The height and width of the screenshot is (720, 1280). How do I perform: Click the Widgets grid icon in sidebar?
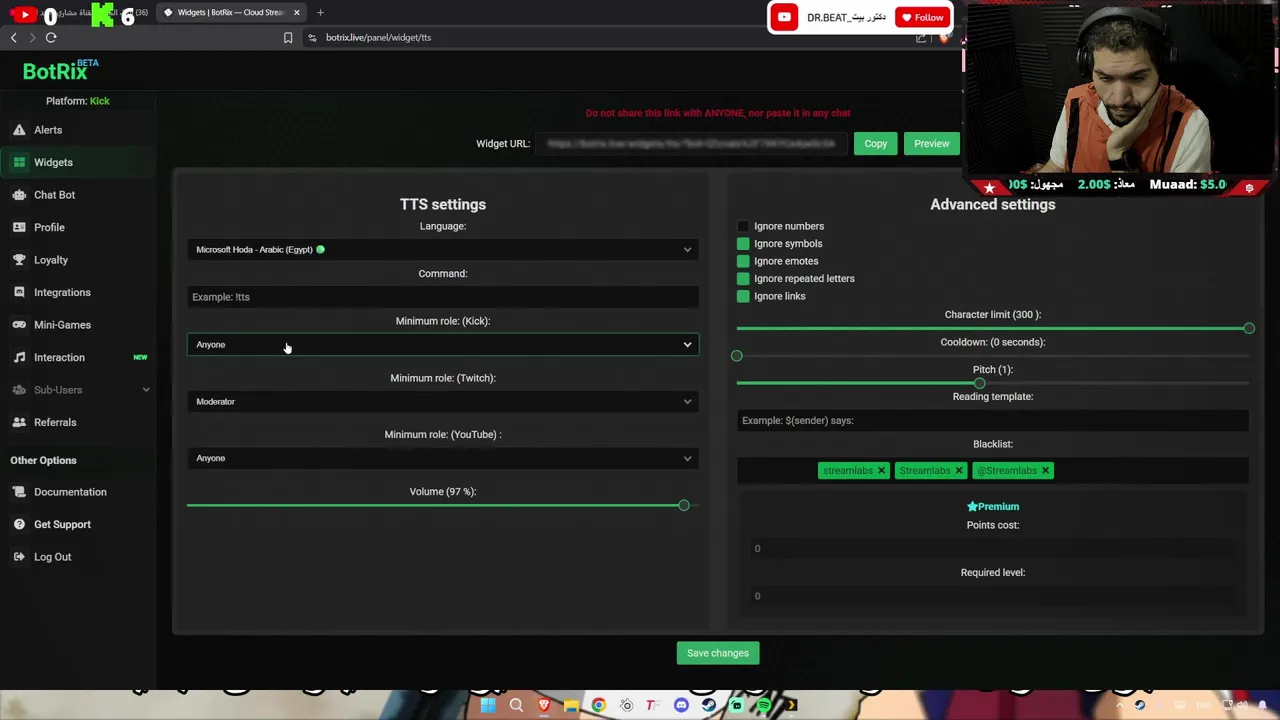[x=19, y=162]
